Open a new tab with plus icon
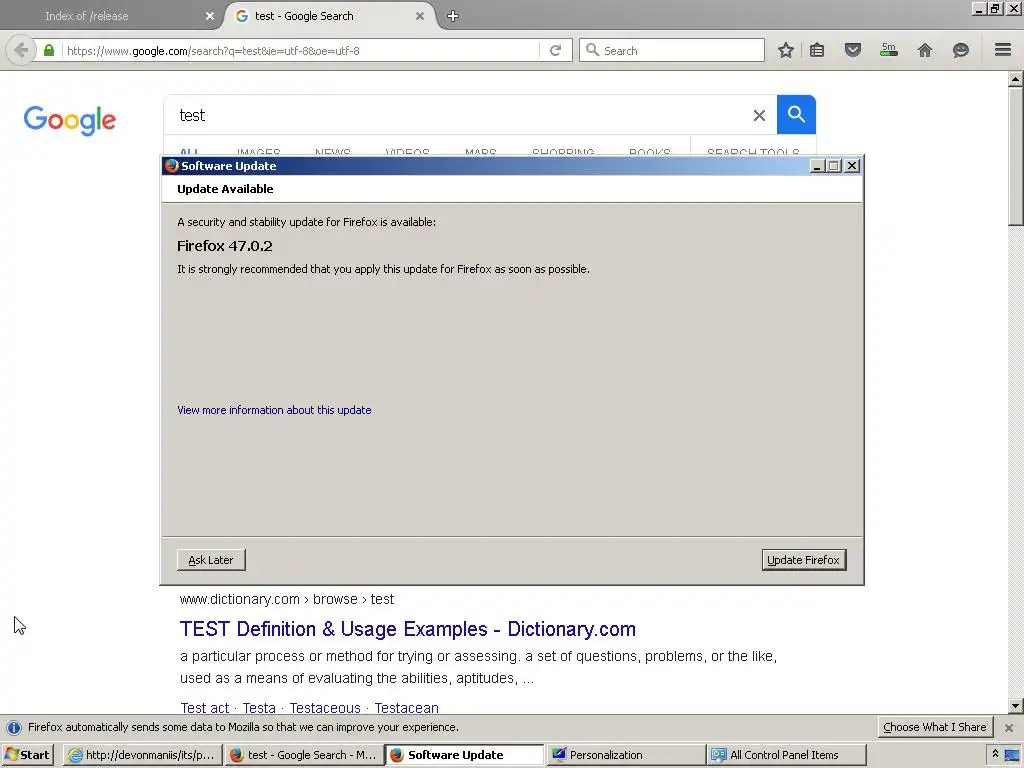This screenshot has height=768, width=1024. pos(453,16)
